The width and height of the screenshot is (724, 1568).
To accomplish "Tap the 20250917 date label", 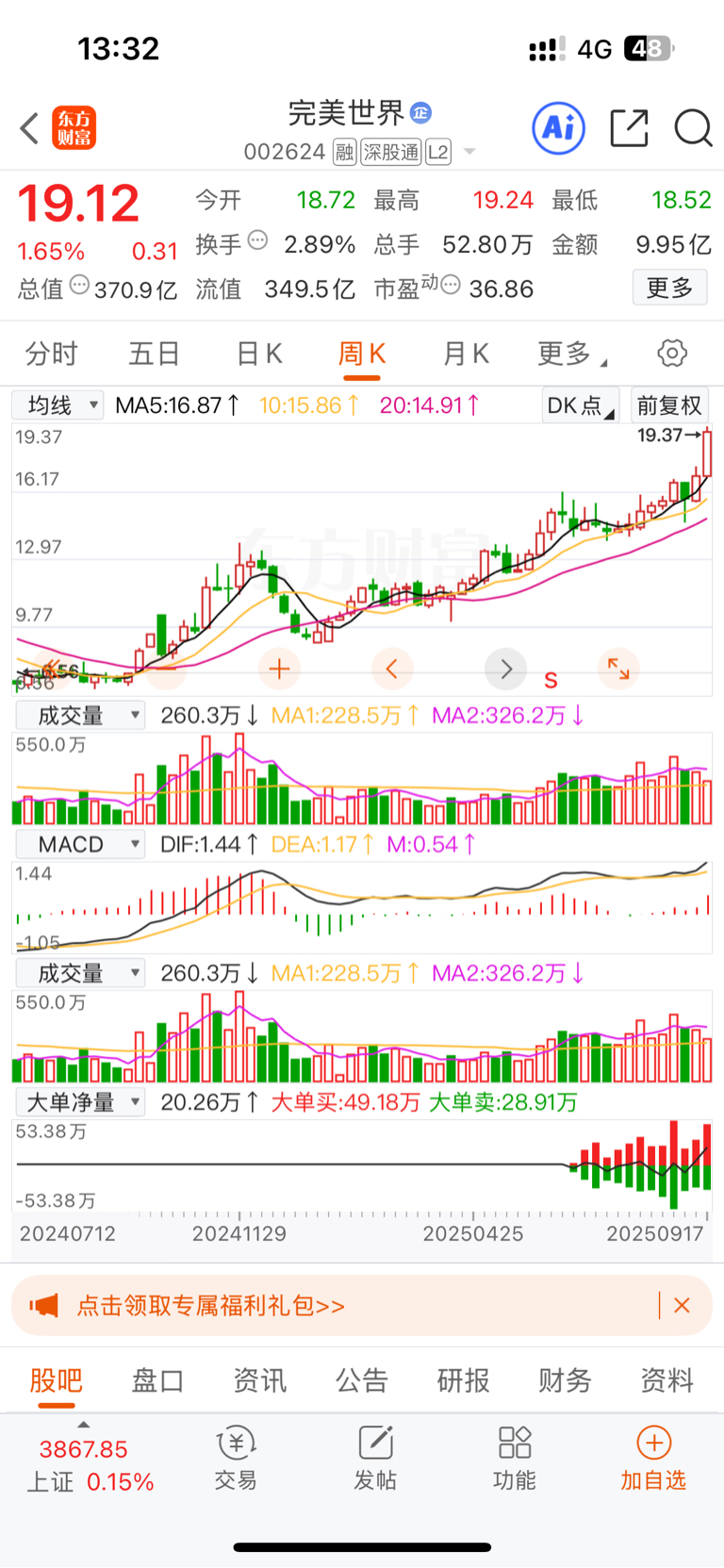I will [654, 1233].
